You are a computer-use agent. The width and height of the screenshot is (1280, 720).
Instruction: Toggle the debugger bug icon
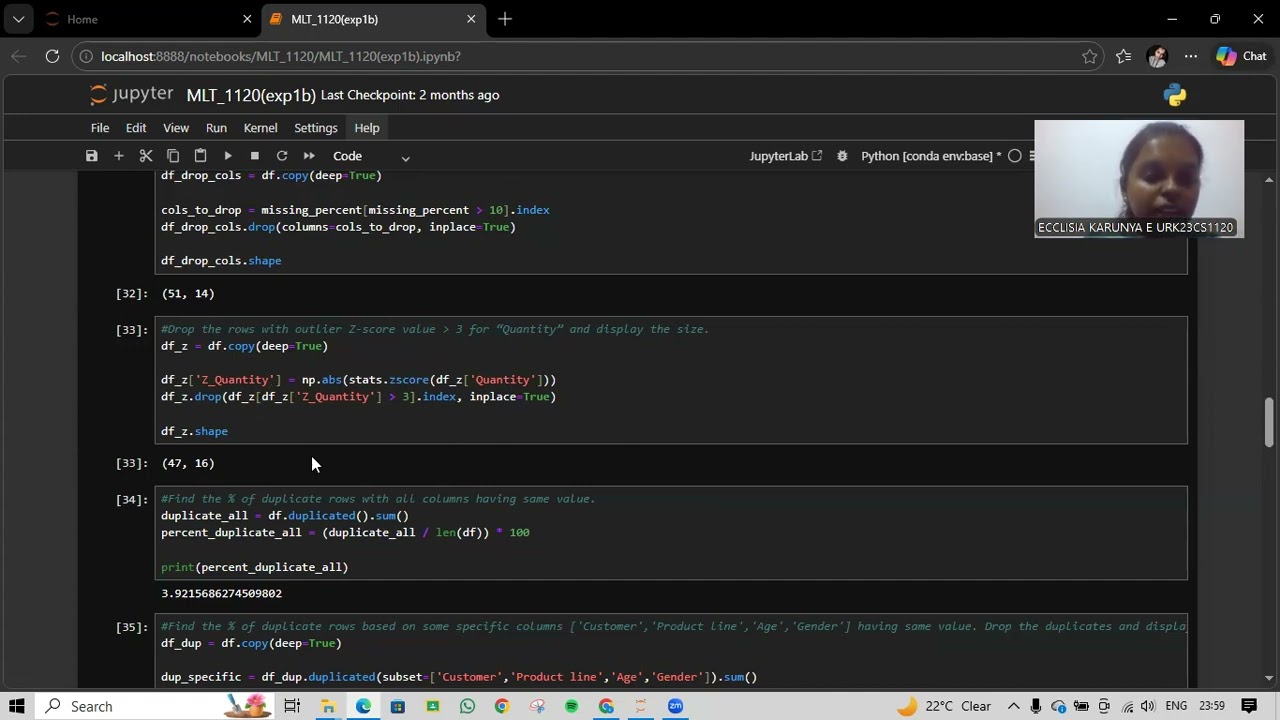pyautogui.click(x=842, y=156)
